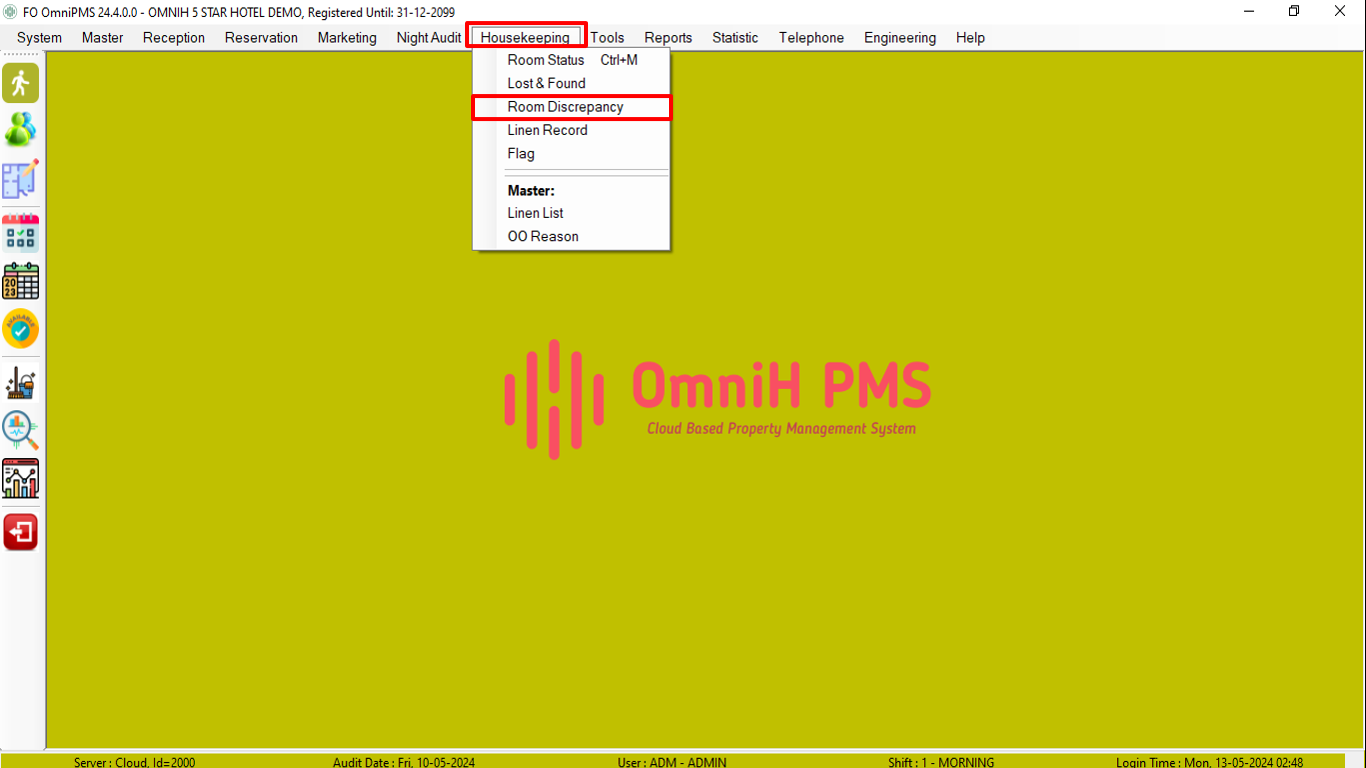Restore down the OmniPMS window

(1294, 12)
